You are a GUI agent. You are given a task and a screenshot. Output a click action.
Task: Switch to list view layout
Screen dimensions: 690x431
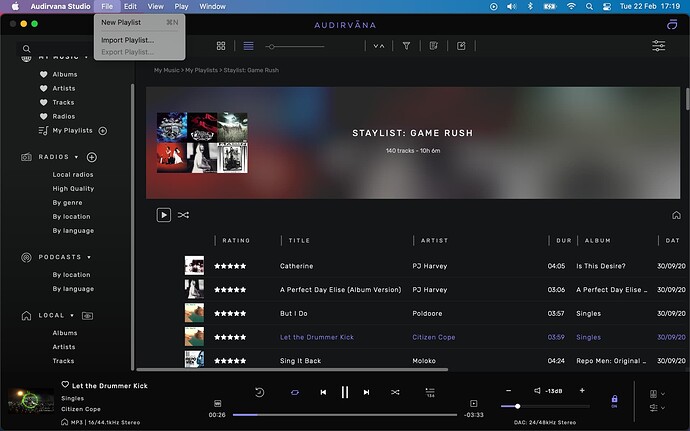tap(248, 46)
